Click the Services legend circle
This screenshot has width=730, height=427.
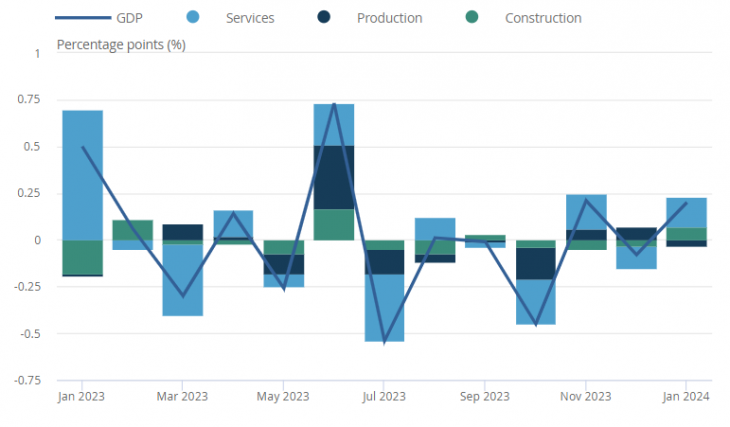coord(193,17)
